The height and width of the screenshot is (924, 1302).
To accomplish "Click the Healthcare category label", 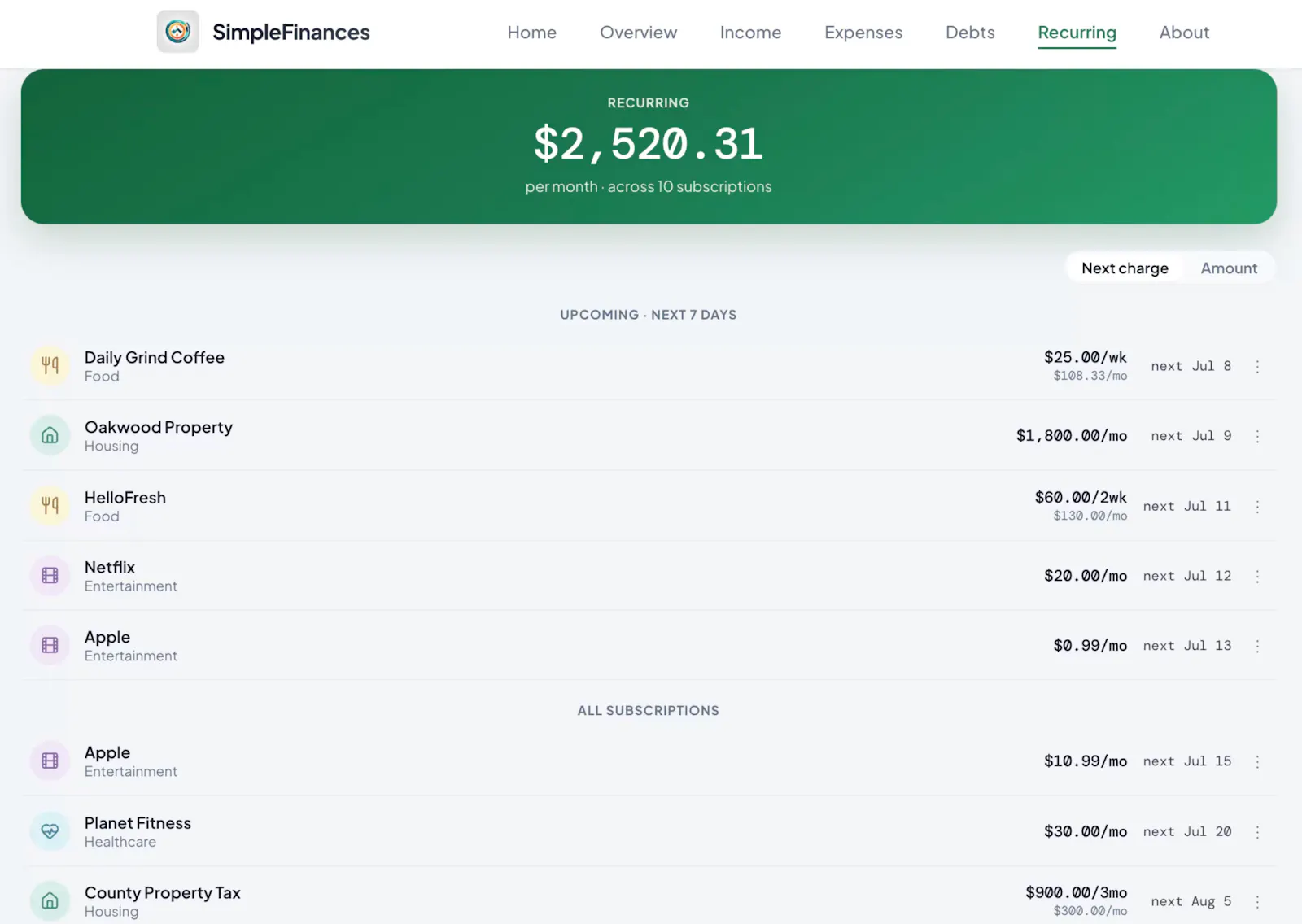I will coord(120,842).
